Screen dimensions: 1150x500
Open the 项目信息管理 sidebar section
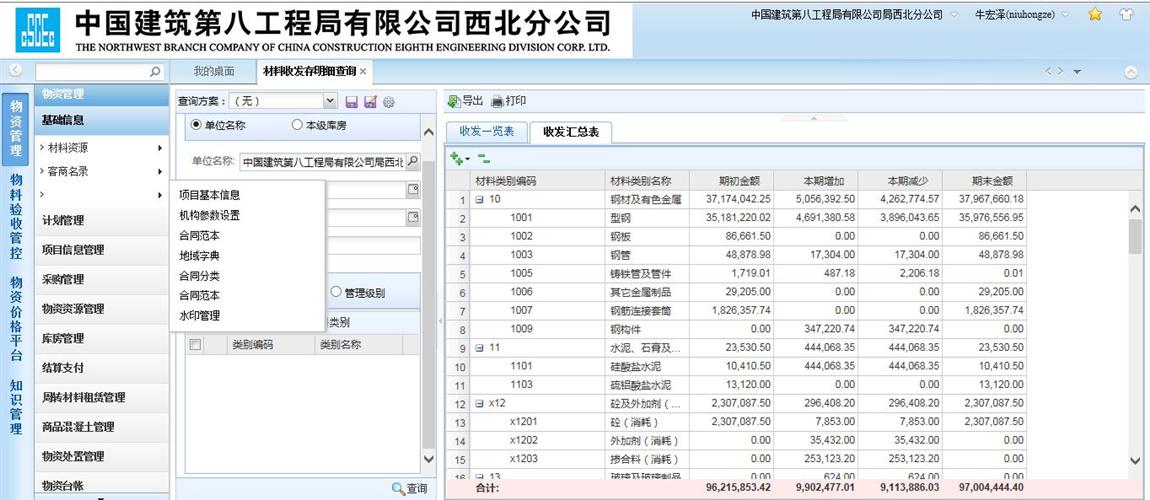click(x=102, y=250)
